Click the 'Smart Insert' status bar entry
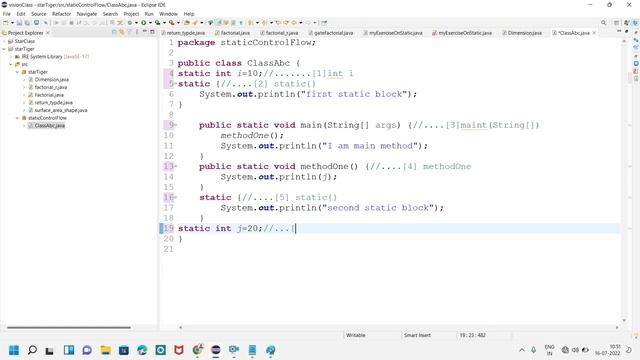 click(417, 335)
